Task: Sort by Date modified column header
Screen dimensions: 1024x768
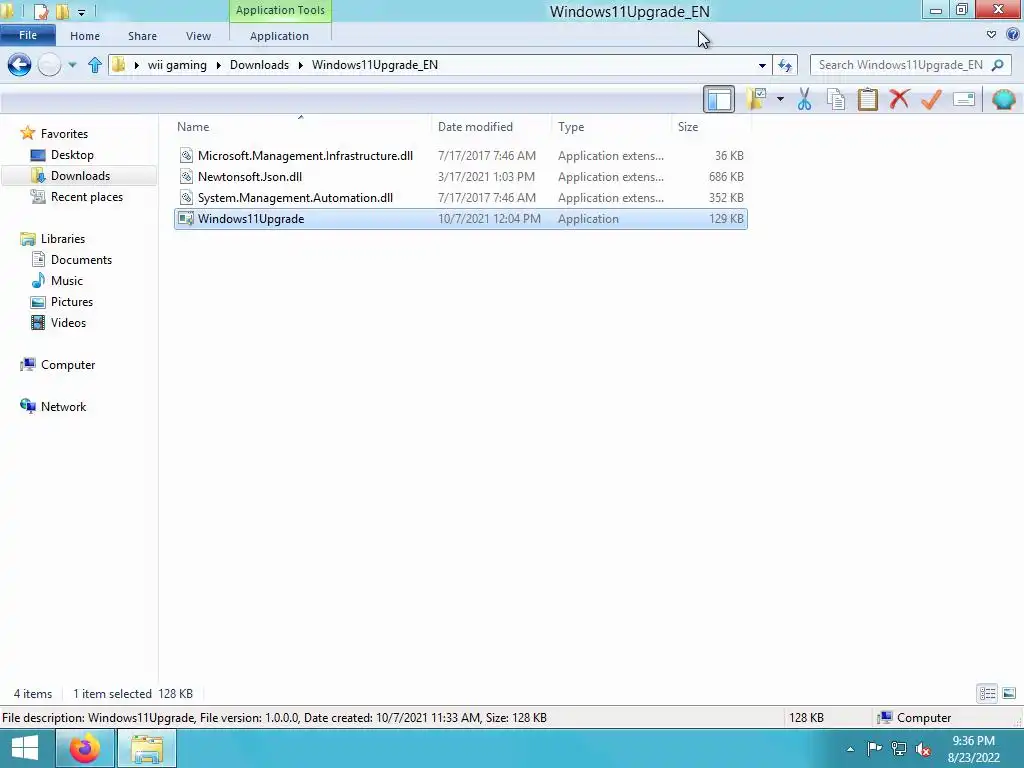Action: point(491,127)
